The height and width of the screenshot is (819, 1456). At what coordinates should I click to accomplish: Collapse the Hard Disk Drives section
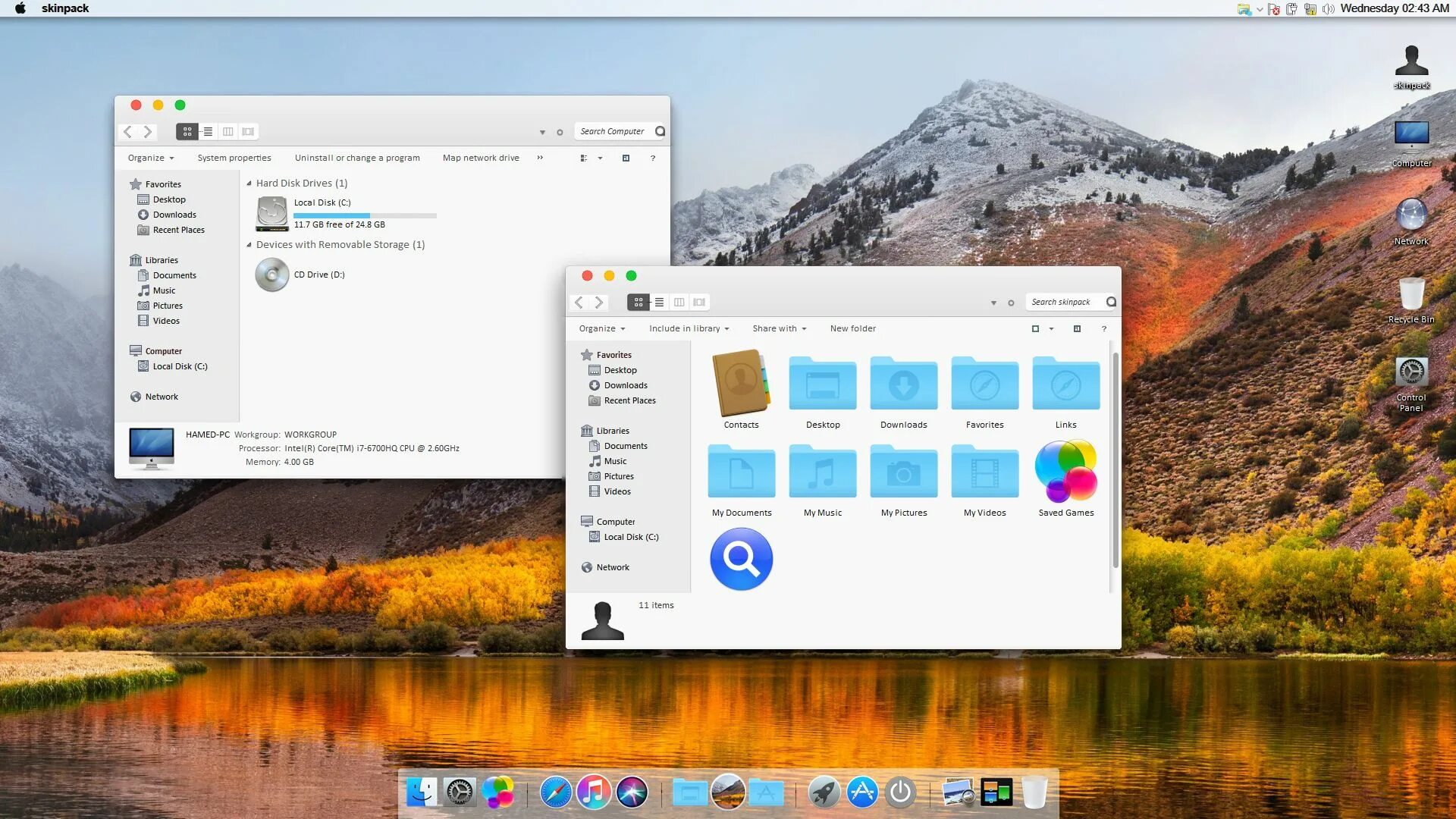[x=248, y=183]
